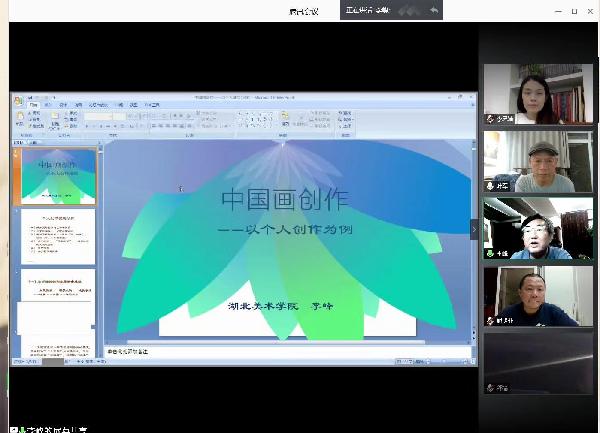Toggle mic icon on second participant's label

(490, 185)
